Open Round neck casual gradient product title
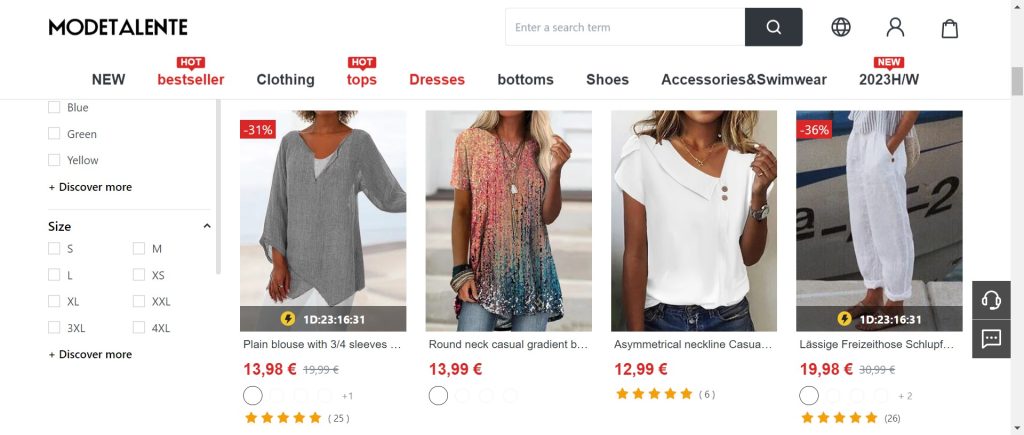1024x435 pixels. [x=508, y=344]
